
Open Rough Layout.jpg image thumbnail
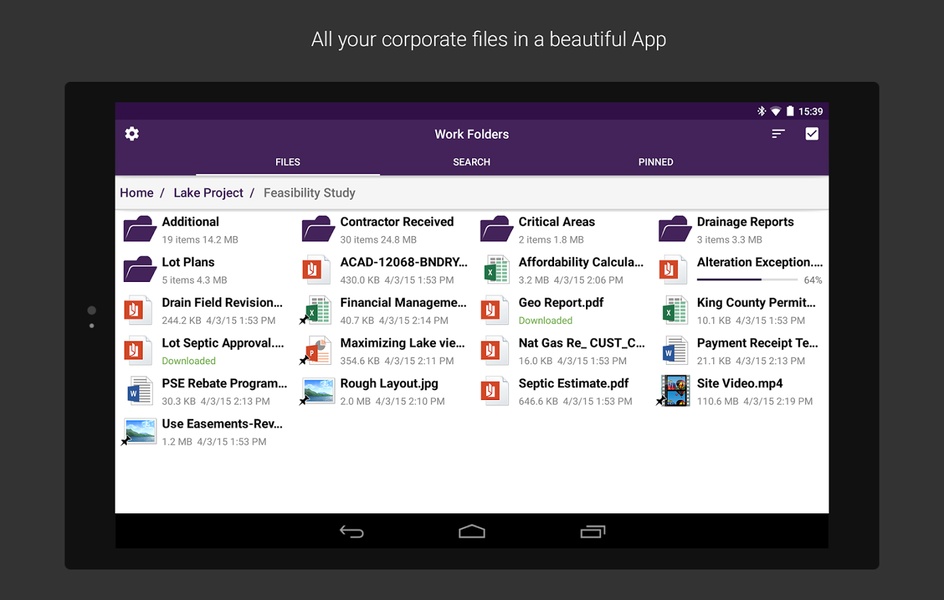click(x=318, y=391)
